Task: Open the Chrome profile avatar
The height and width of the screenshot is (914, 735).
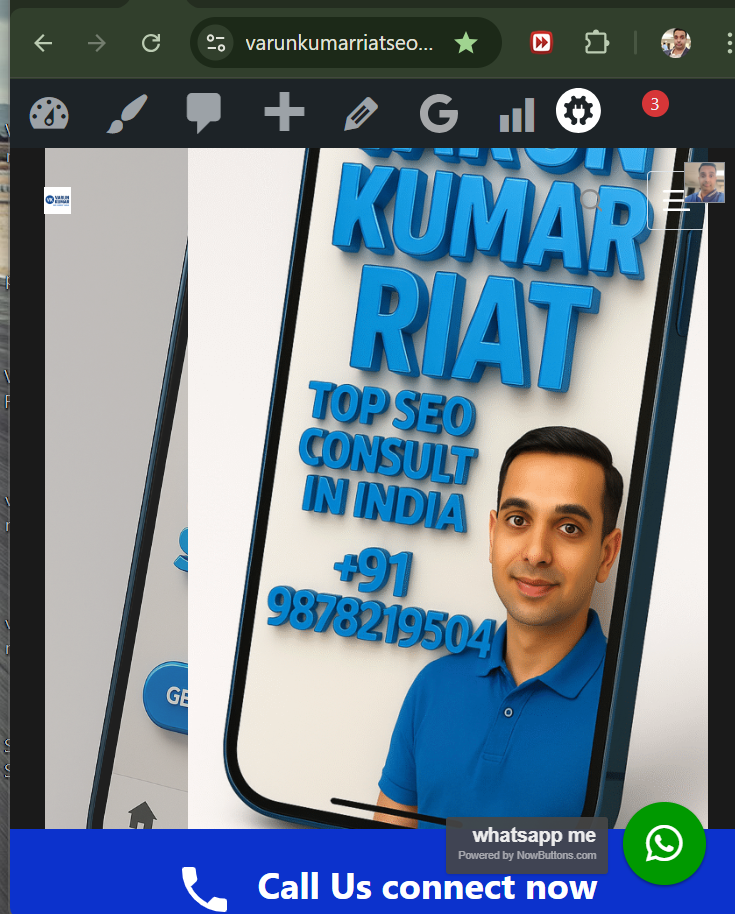Action: click(676, 43)
